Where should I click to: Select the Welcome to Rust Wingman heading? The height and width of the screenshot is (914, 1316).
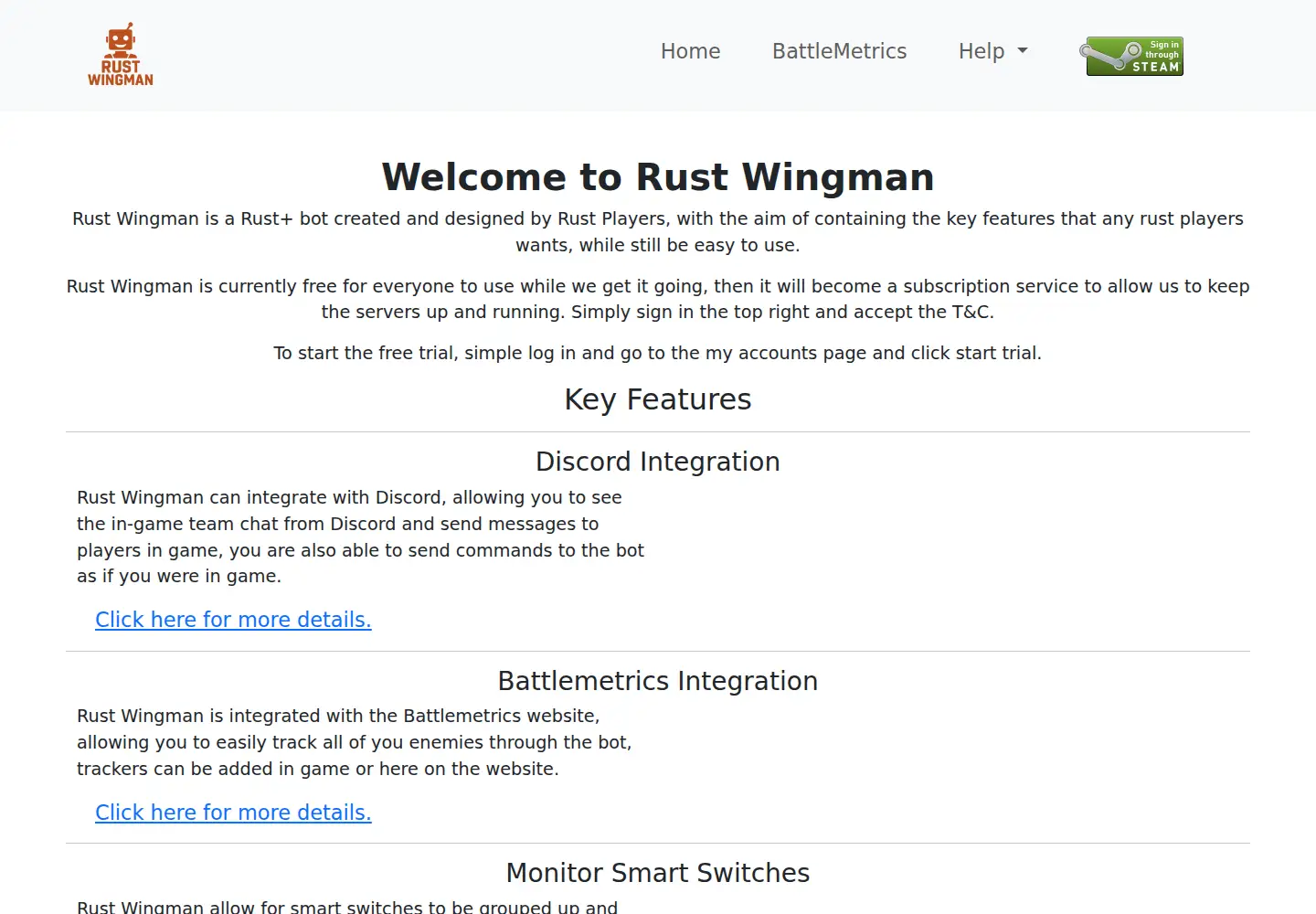click(658, 177)
